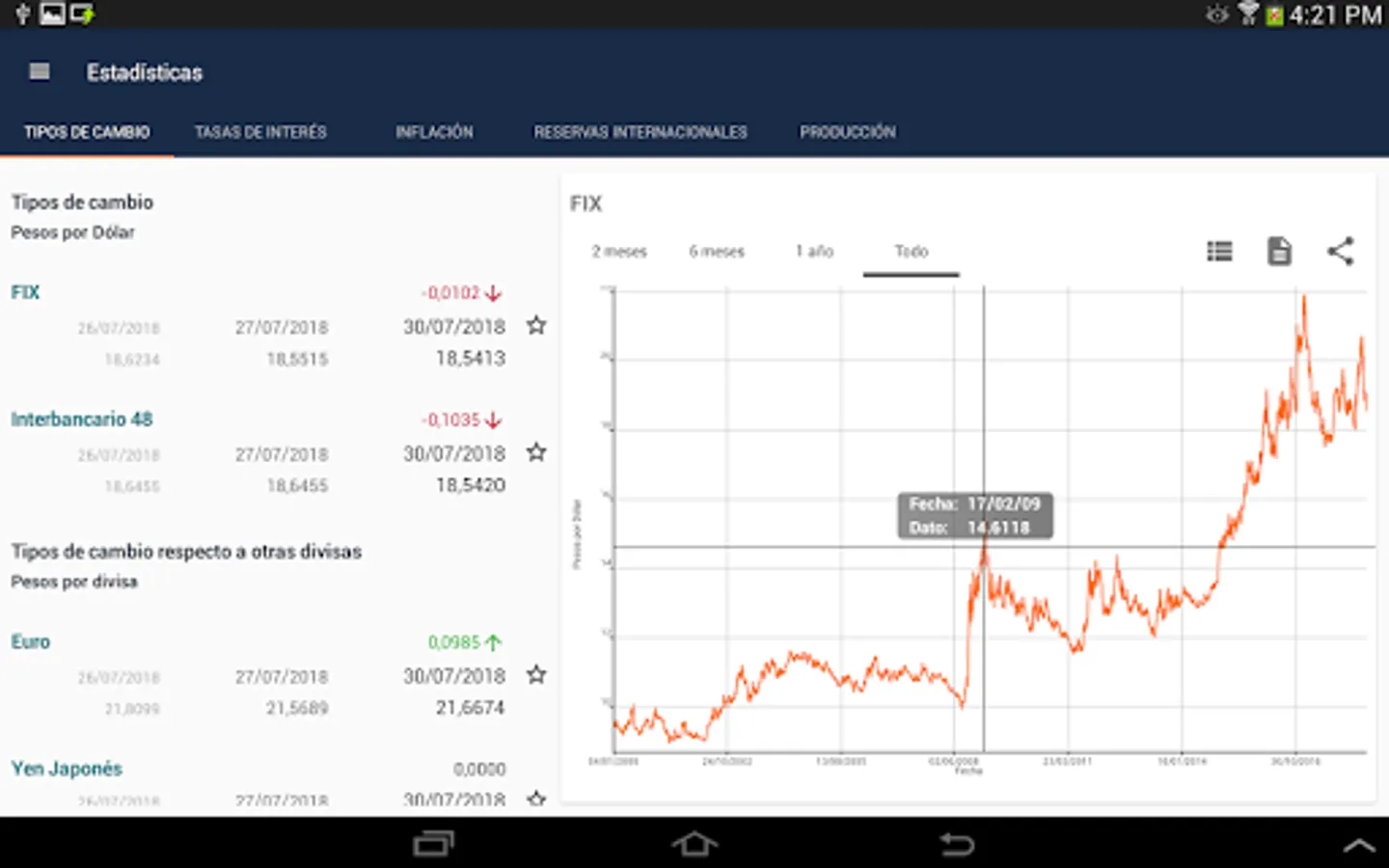
Task: Tap Euro change 0,0985 indicator
Action: tap(465, 642)
